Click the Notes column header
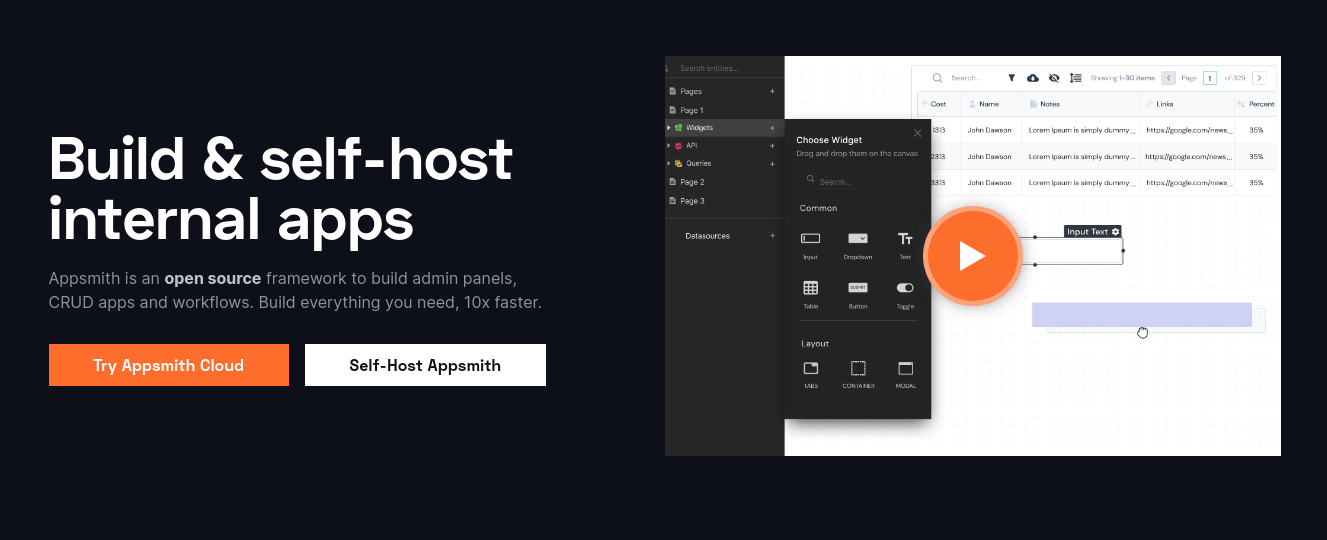 point(1080,104)
